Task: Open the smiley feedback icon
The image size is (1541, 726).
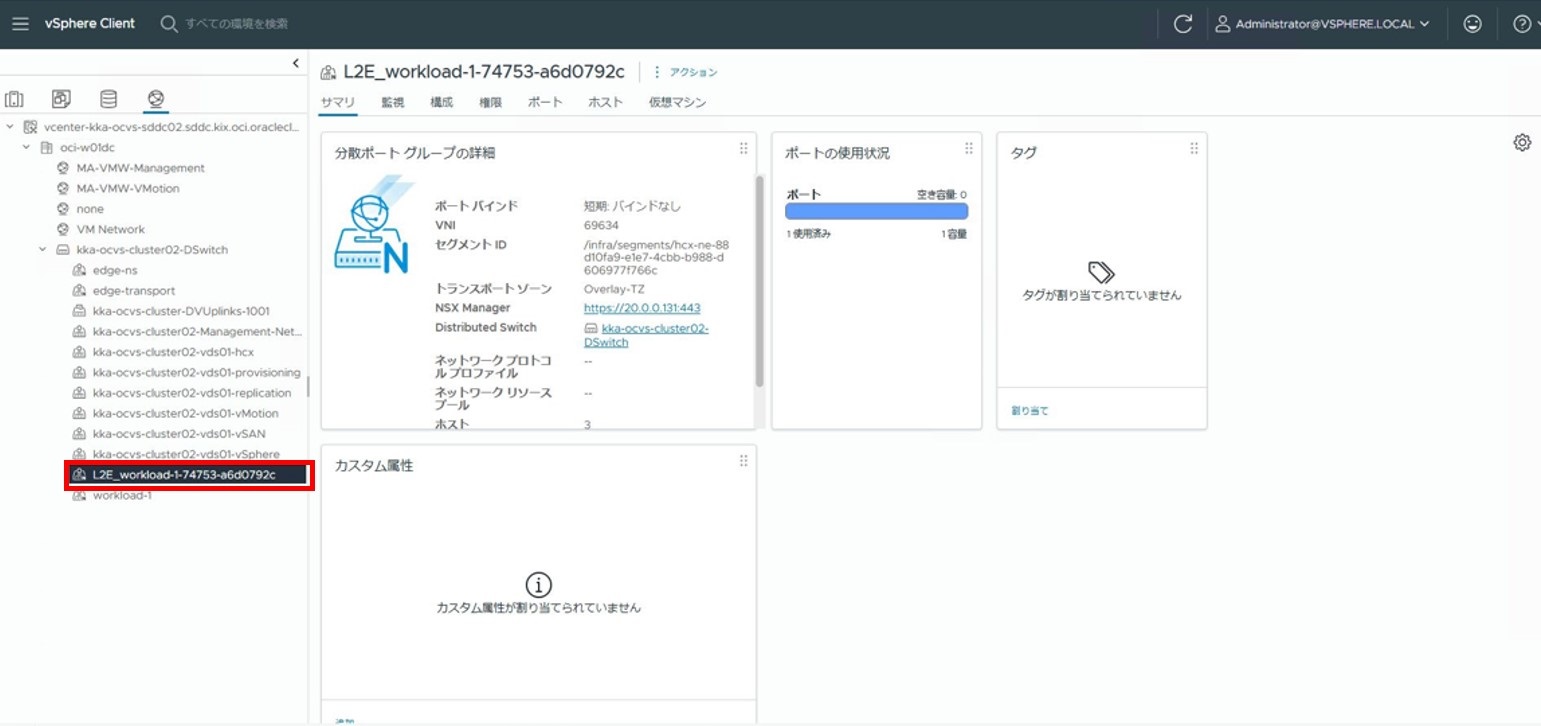Action: 1472,25
